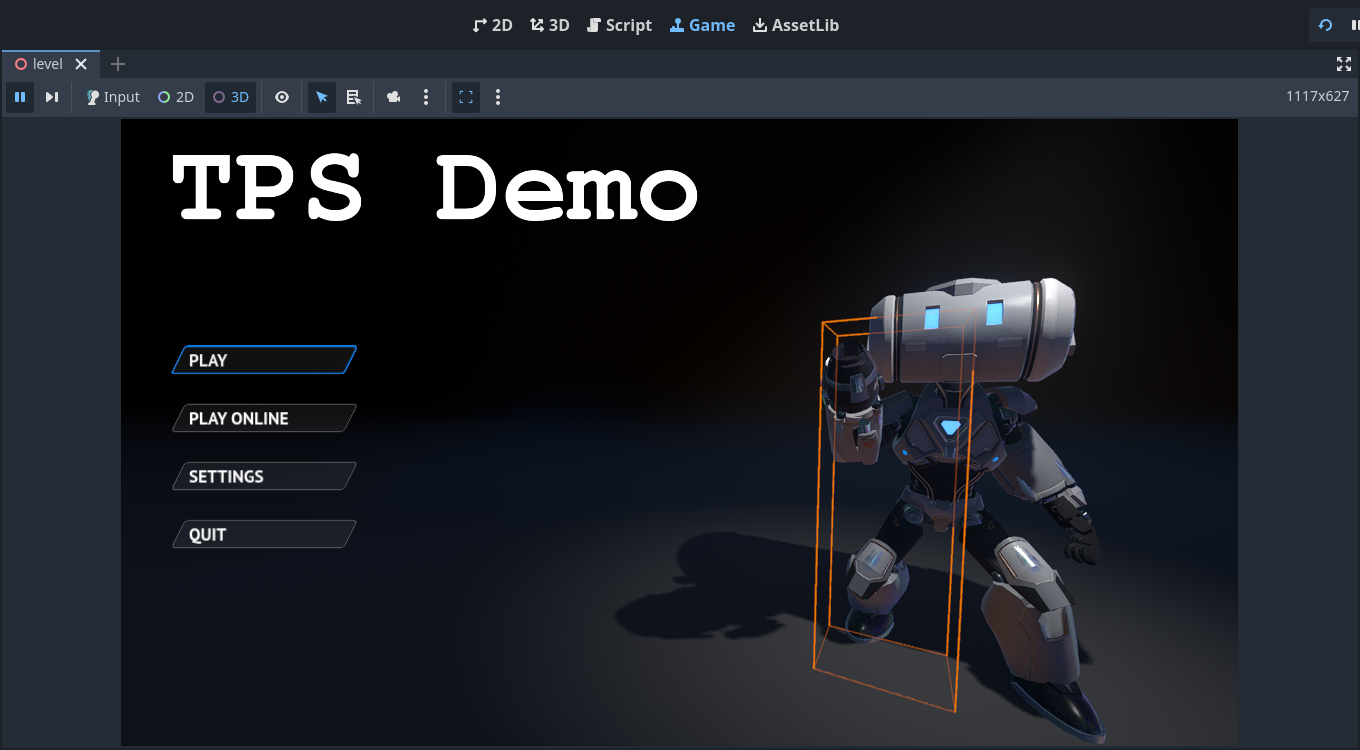Pause the running game session
Image resolution: width=1360 pixels, height=750 pixels.
pos(20,97)
